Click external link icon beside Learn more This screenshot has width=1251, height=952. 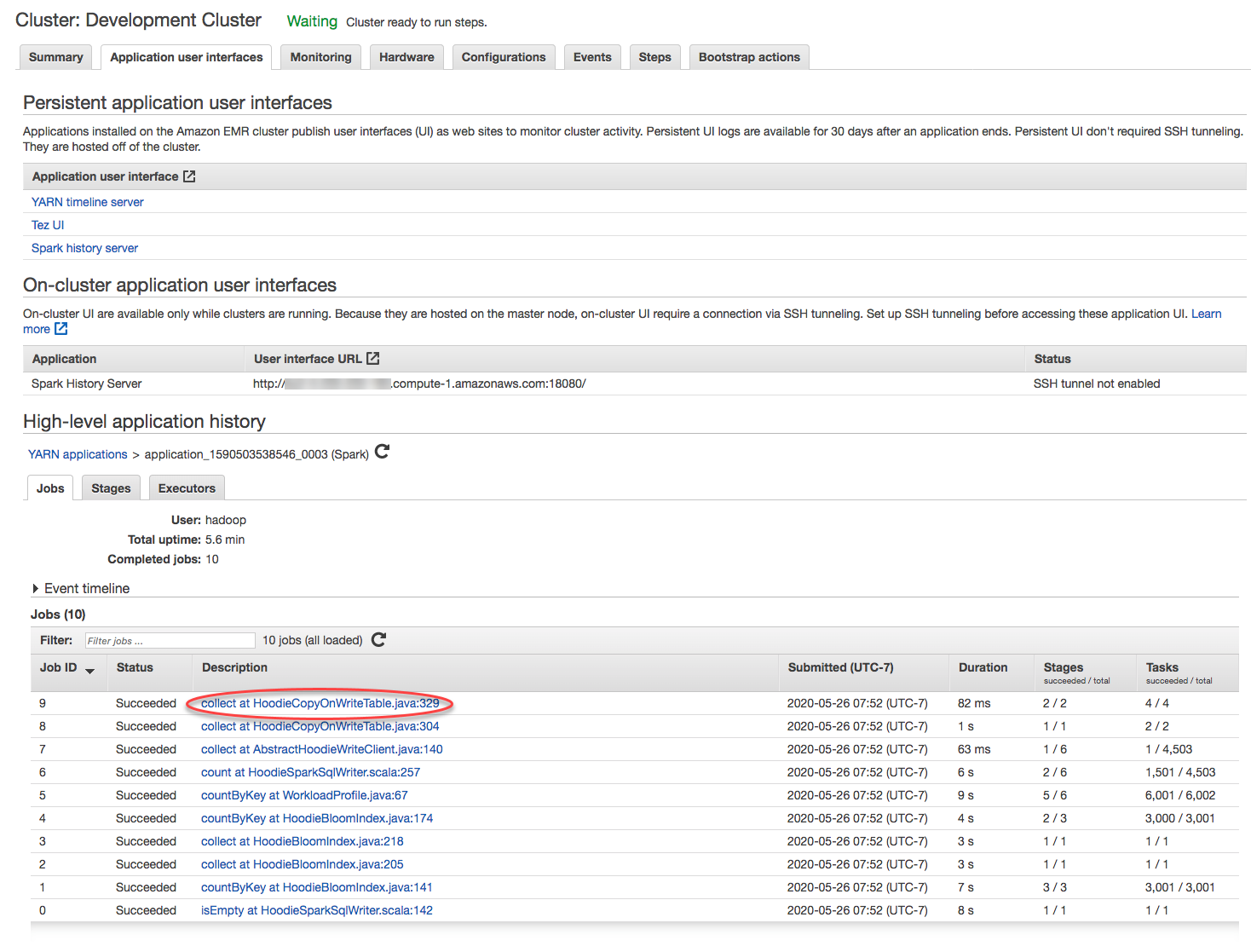[x=61, y=329]
